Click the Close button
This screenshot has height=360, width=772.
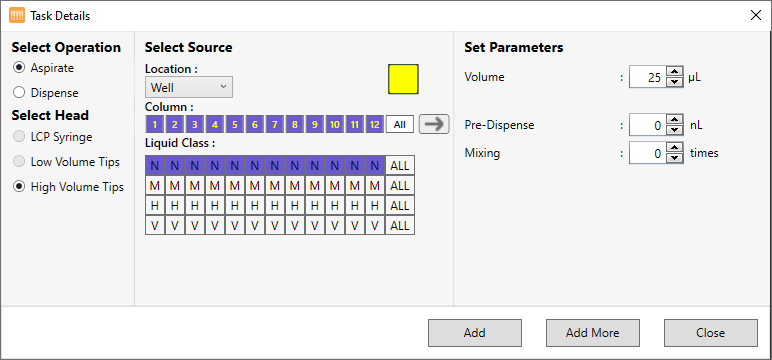[x=710, y=333]
